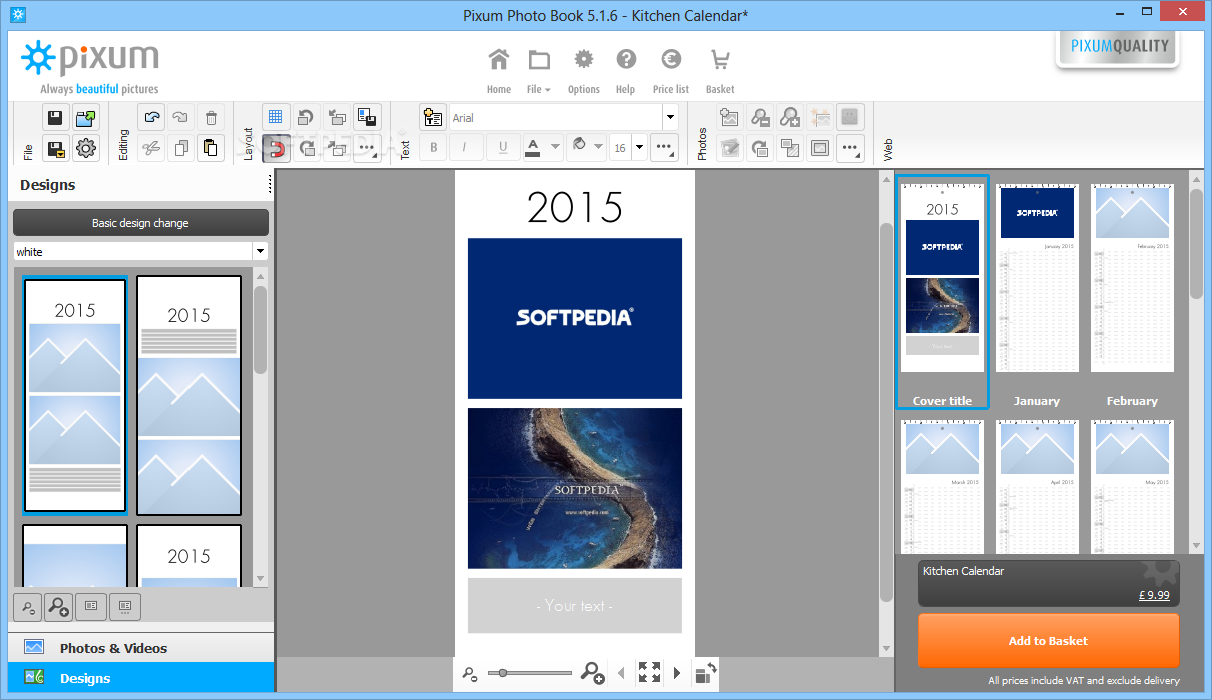Screen dimensions: 1212x700
Task: Click the text background fill color bucket
Action: pos(578,147)
